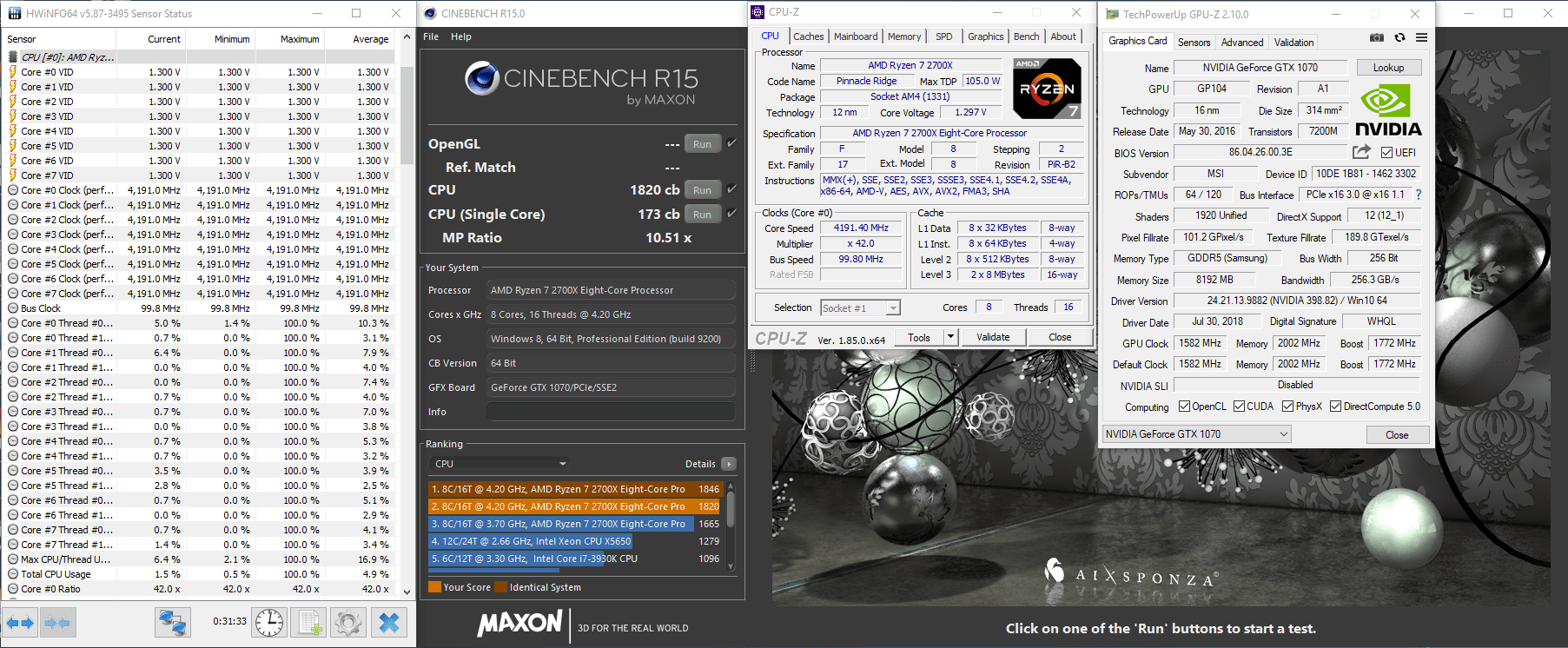Open HWiNFO remote network computers icon
The width and height of the screenshot is (1568, 648).
(173, 623)
